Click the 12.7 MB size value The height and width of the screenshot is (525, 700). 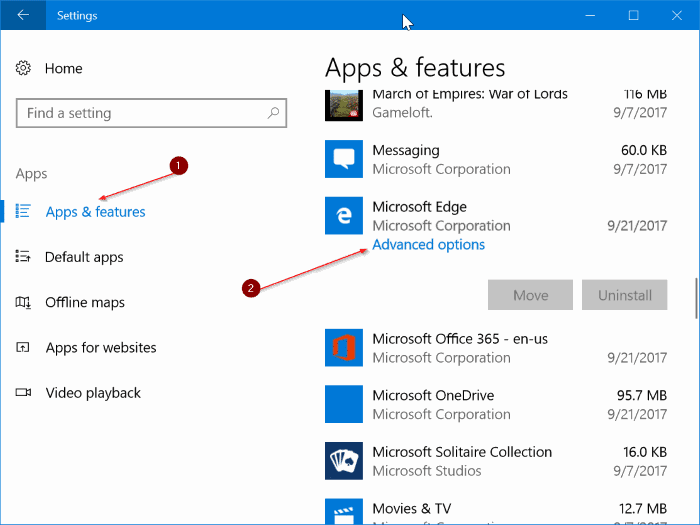point(643,508)
